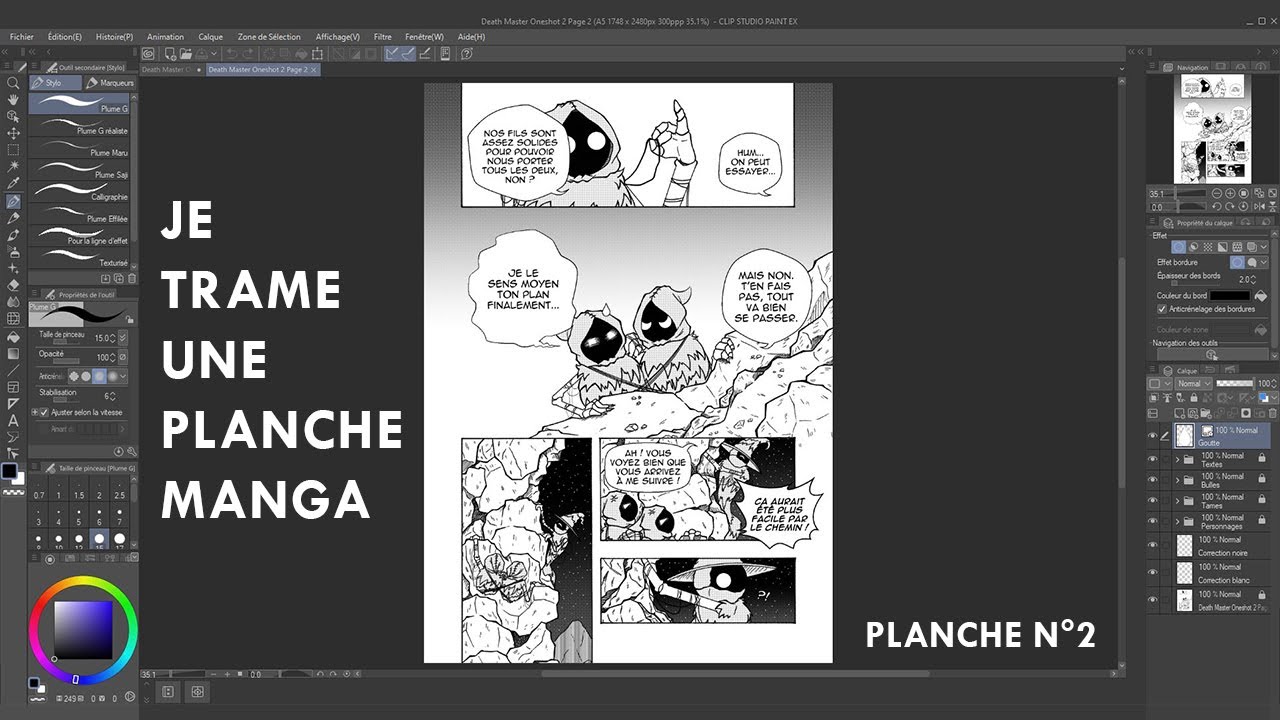Click the Clip Studio launcher icon
This screenshot has width=1280, height=720.
(149, 54)
